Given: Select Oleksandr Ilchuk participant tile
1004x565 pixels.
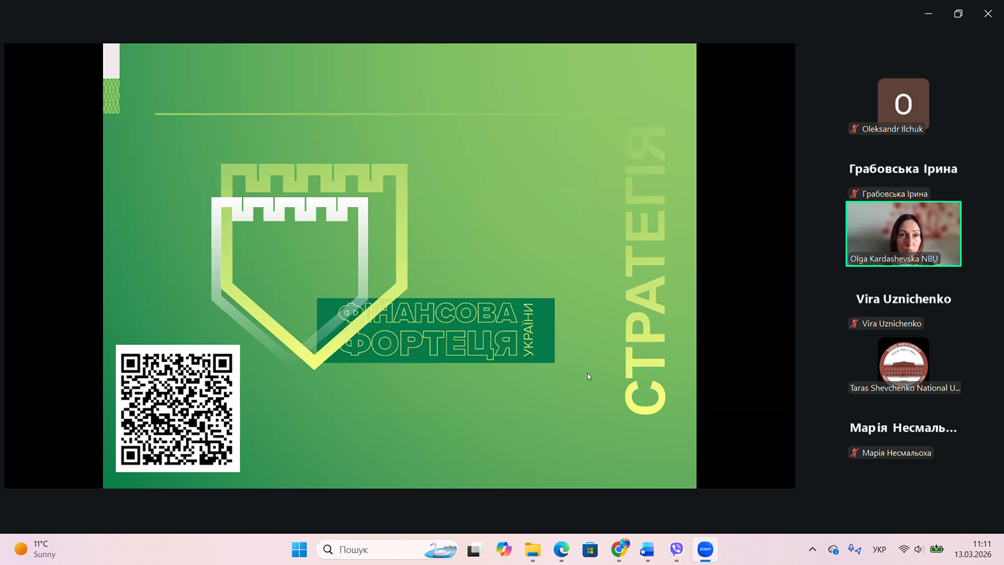Looking at the screenshot, I should coord(903,106).
